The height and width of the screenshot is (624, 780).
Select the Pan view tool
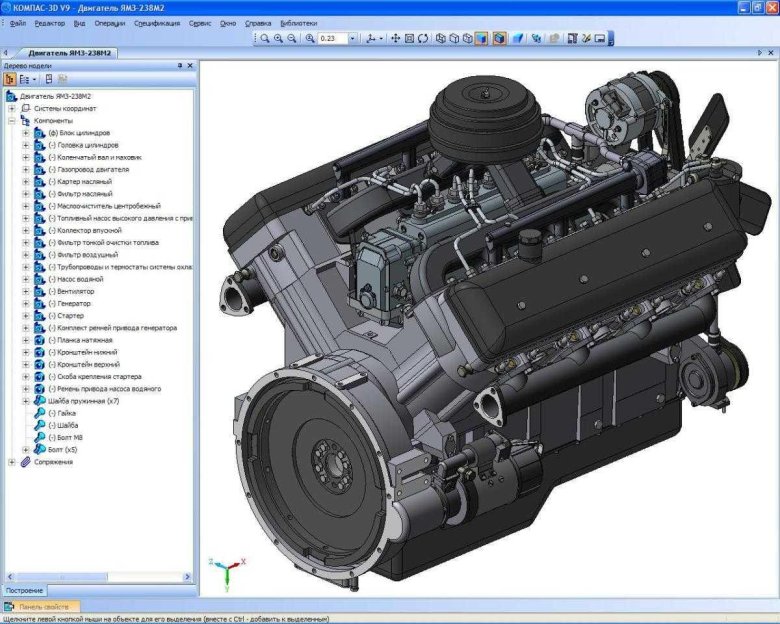(395, 39)
